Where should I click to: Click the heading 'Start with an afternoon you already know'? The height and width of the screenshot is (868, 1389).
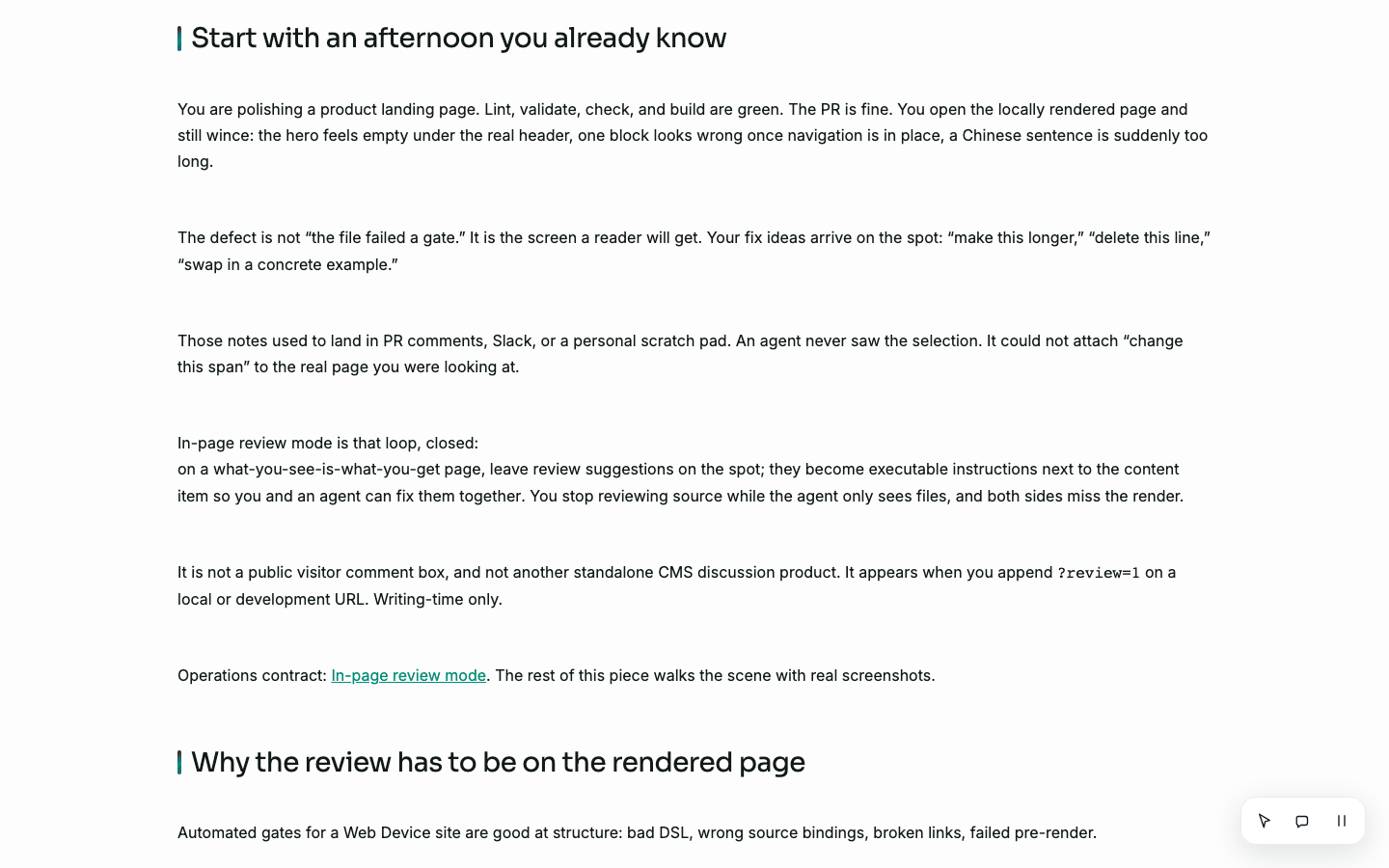coord(459,38)
